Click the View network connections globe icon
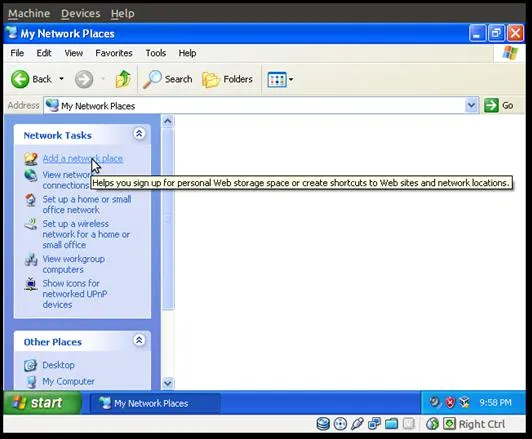Viewport: 532px width, 439px height. [31, 176]
